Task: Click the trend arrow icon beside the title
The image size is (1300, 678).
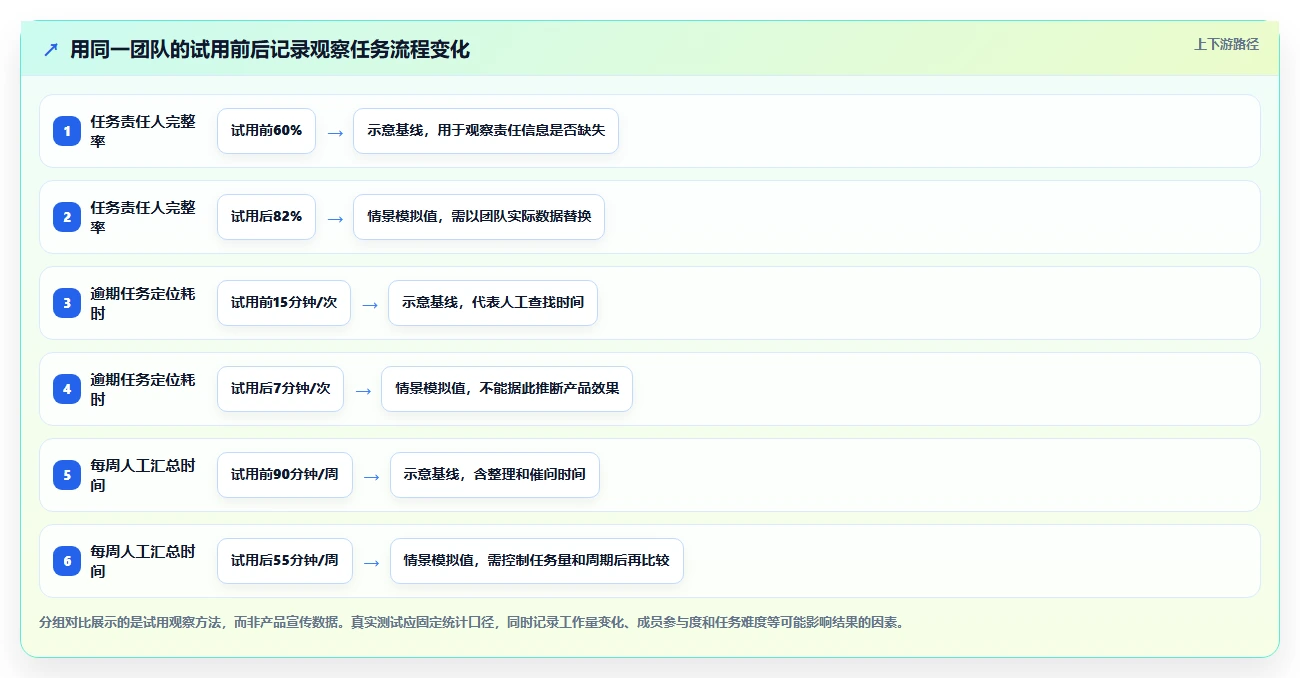Action: click(51, 50)
